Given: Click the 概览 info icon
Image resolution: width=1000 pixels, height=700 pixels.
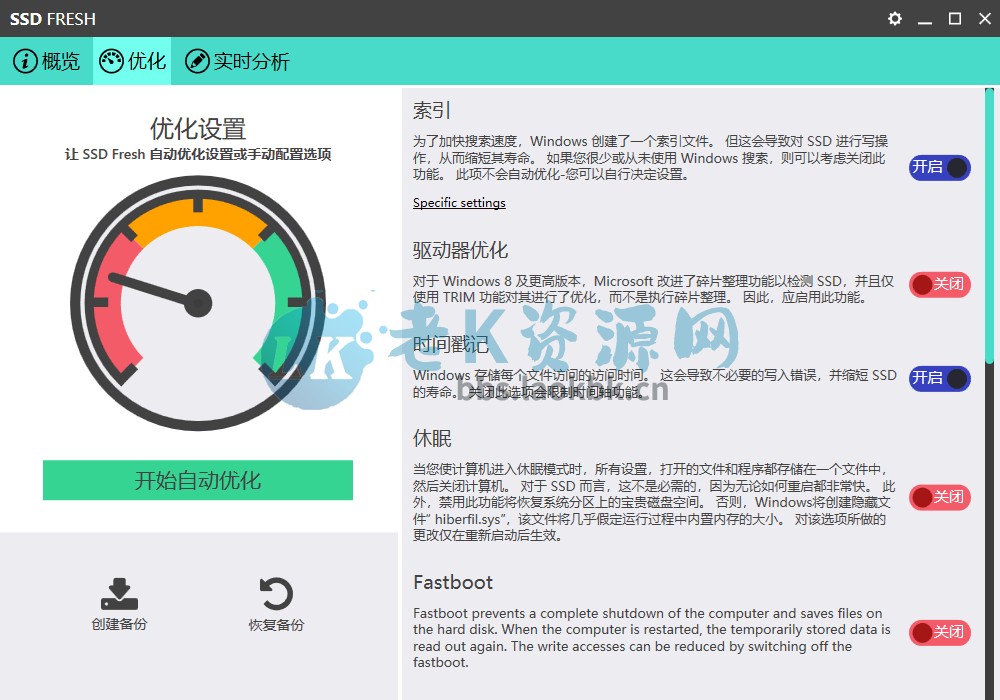Looking at the screenshot, I should 24,61.
